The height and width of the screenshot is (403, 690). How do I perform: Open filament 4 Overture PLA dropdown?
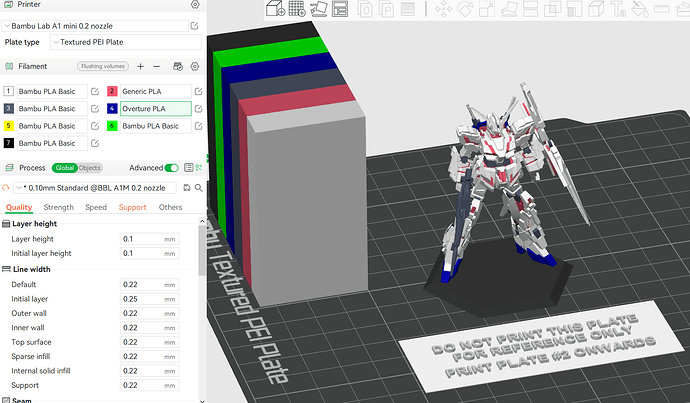pyautogui.click(x=155, y=109)
